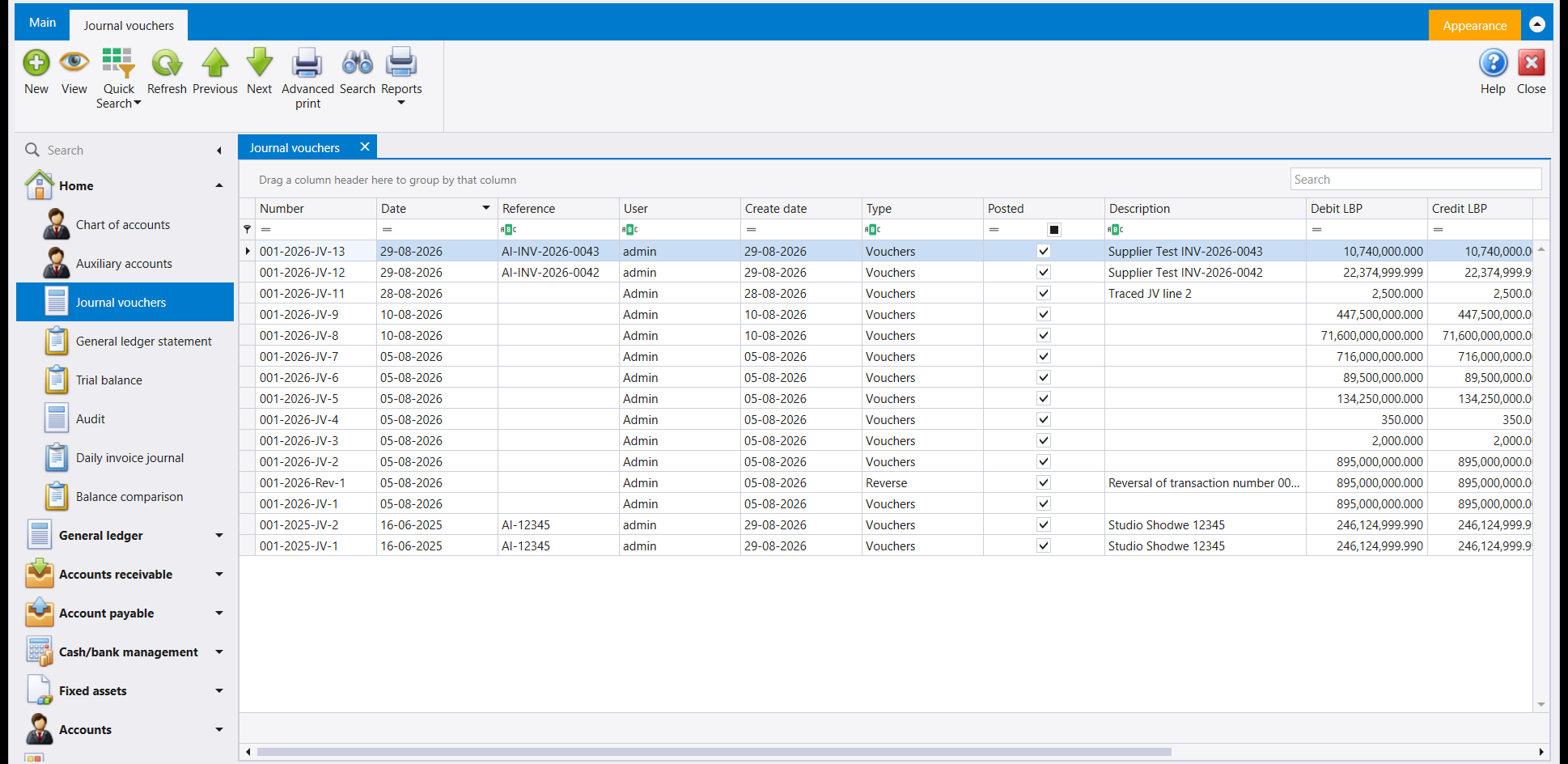Click the horizontal scrollbar thumb
The image size is (1568, 764).
pyautogui.click(x=714, y=752)
